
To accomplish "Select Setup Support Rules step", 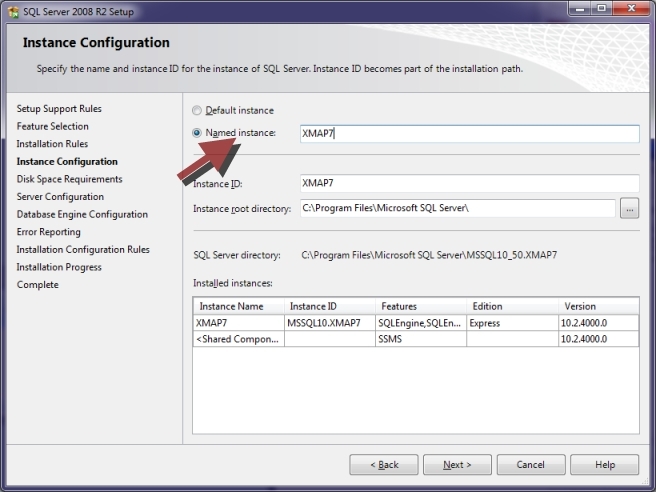I will pyautogui.click(x=59, y=109).
